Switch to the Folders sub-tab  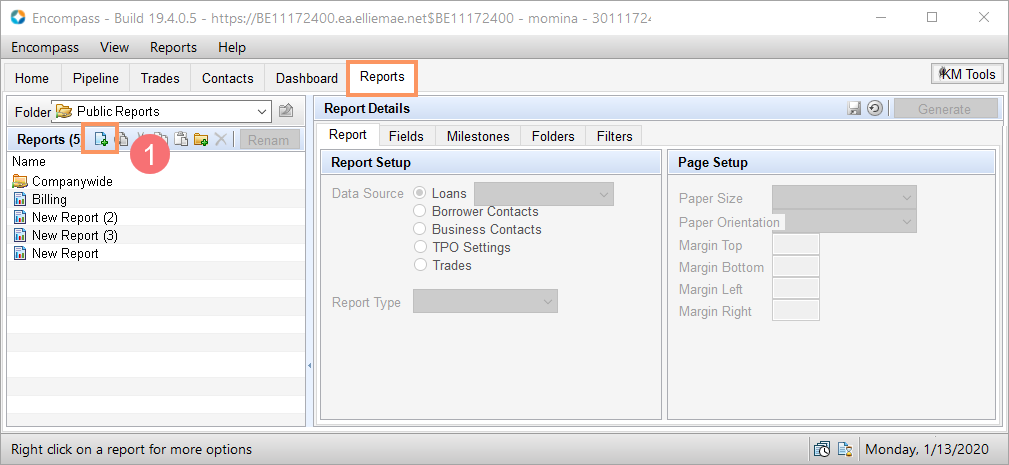[x=553, y=136]
